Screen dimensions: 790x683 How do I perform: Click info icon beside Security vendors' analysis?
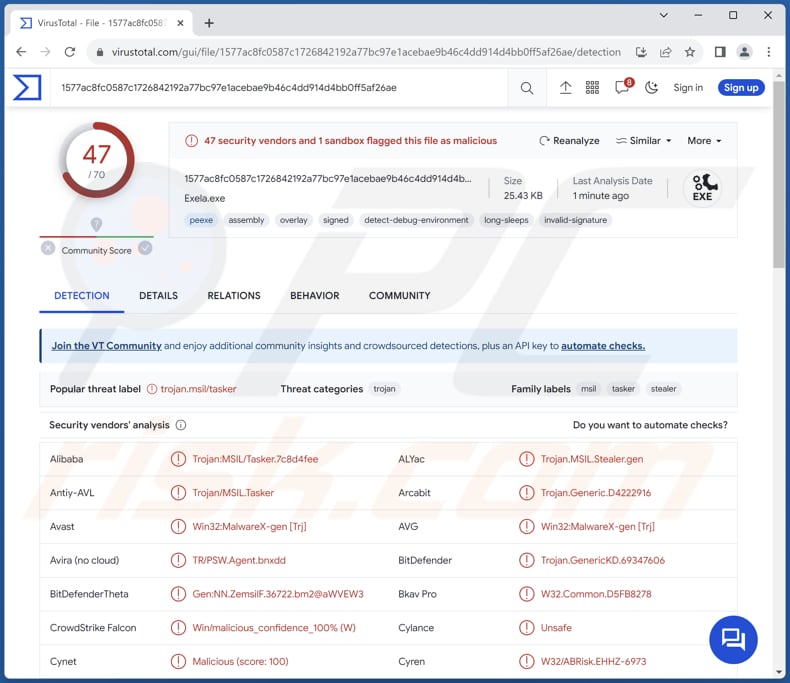pyautogui.click(x=181, y=425)
